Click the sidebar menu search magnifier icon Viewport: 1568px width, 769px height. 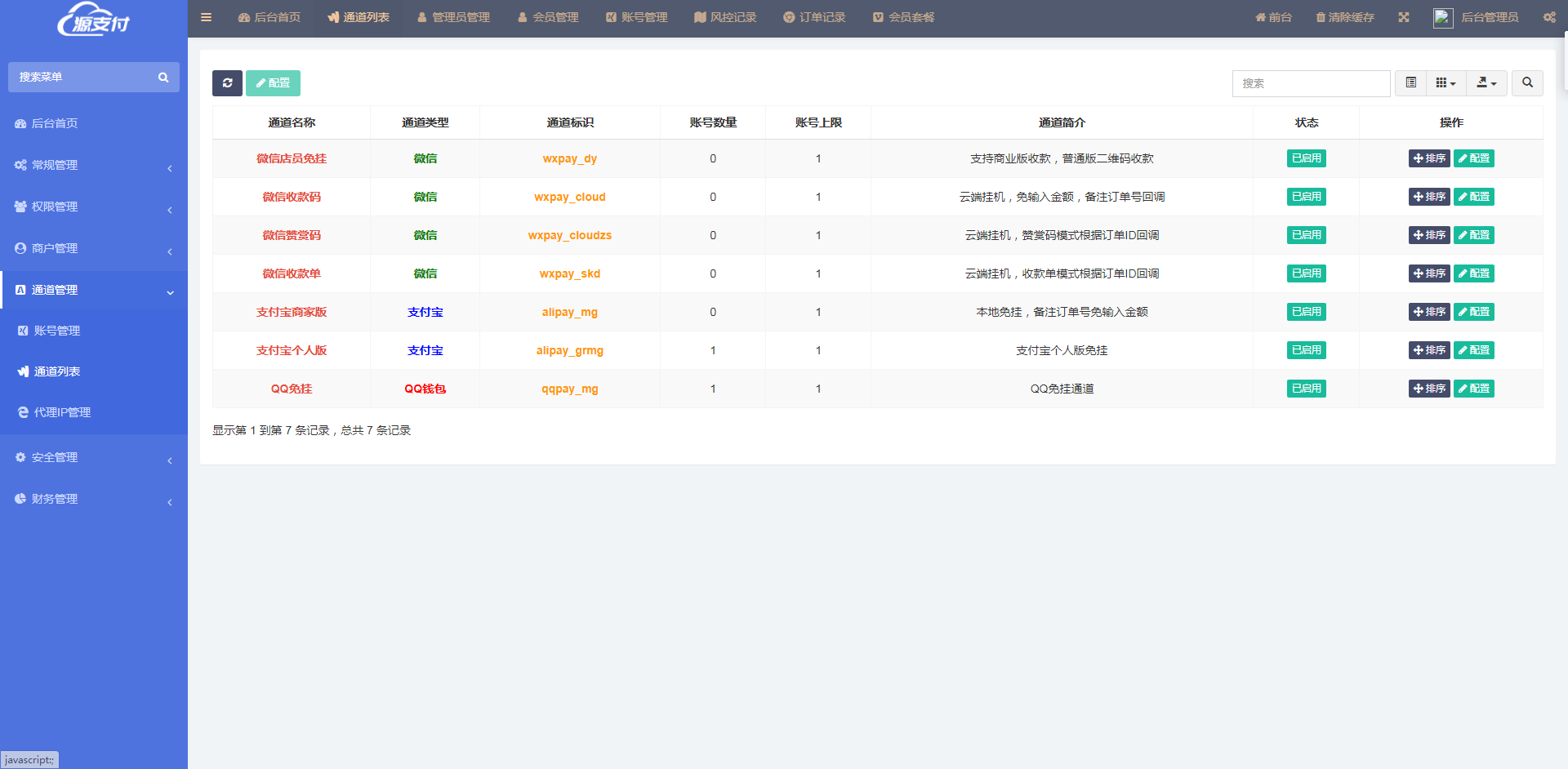click(x=163, y=78)
